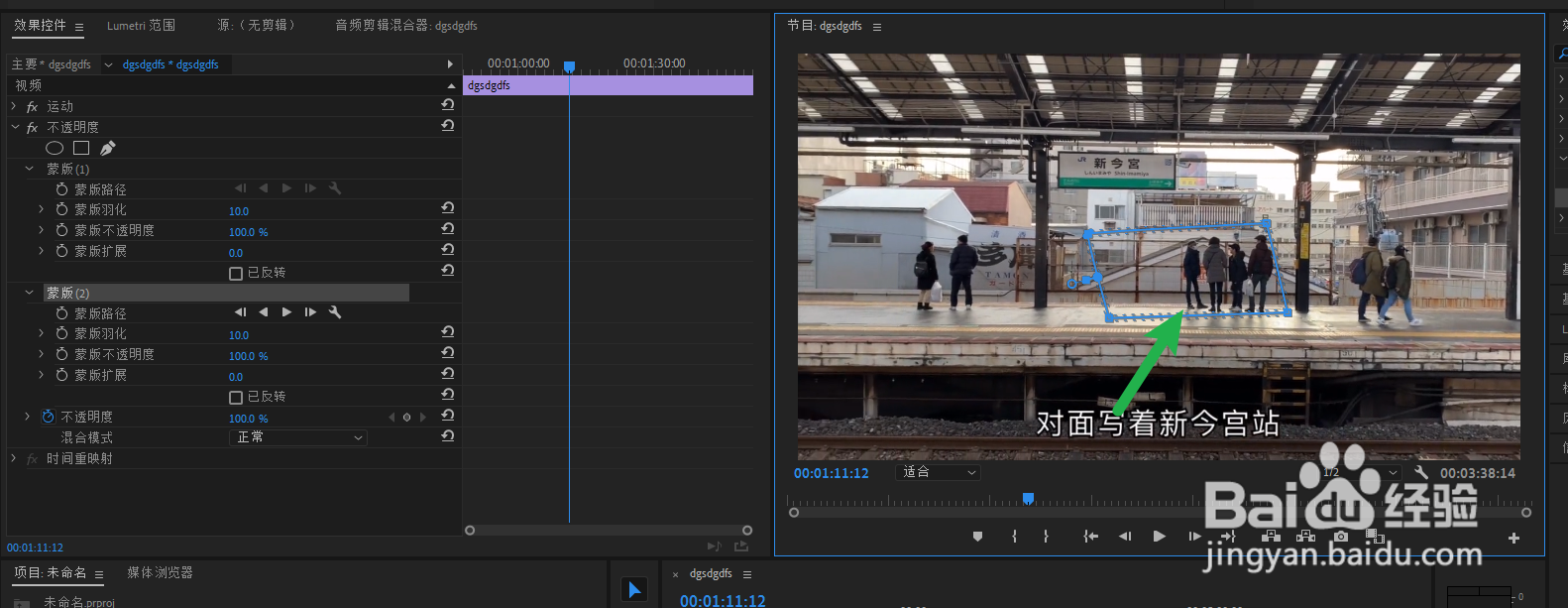
Task: Play the sequence in program monitor
Action: pyautogui.click(x=1160, y=537)
